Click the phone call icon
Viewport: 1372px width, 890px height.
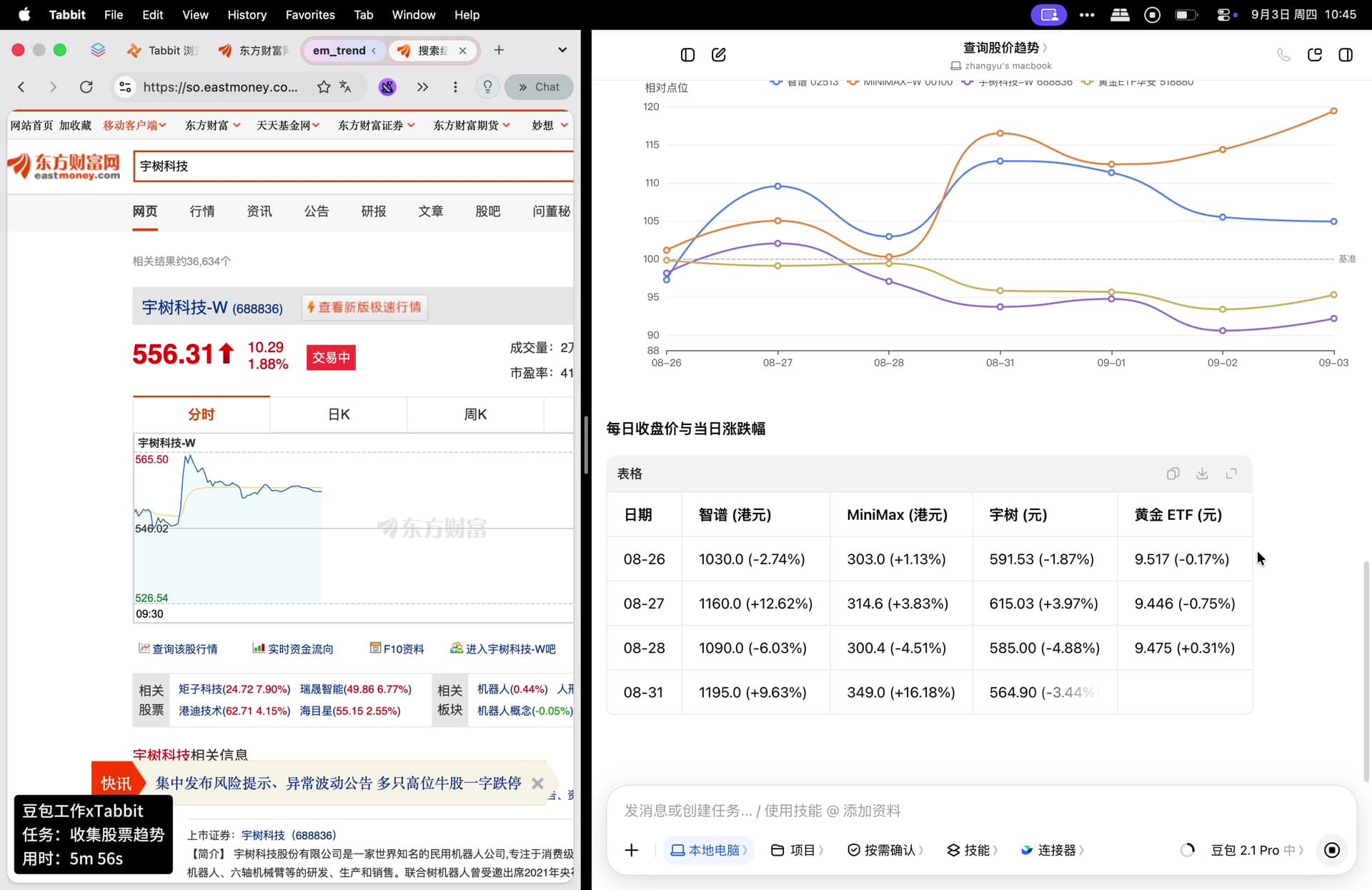(1283, 55)
